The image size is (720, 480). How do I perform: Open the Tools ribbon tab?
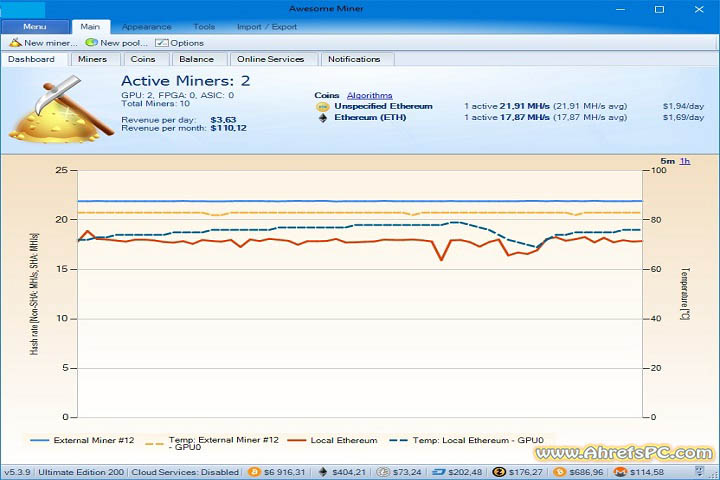pos(204,27)
